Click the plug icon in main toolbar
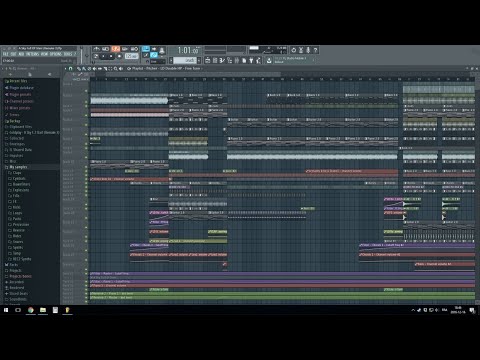480x360 pixels. coord(251,60)
